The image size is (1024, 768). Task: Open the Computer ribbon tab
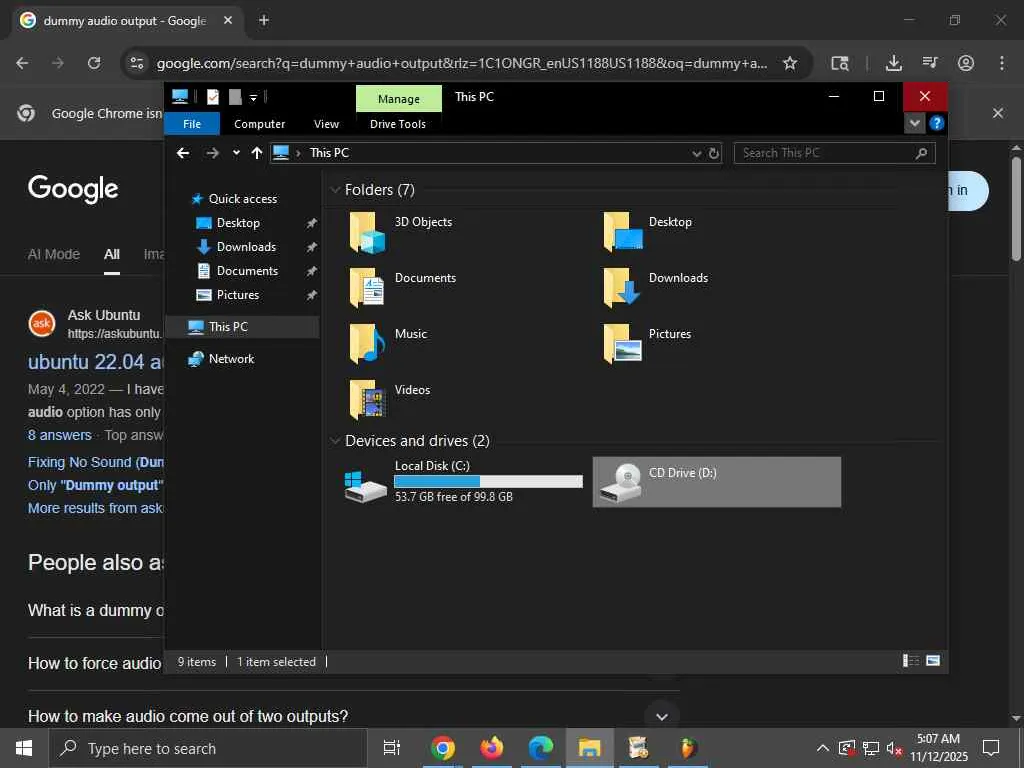coord(259,124)
